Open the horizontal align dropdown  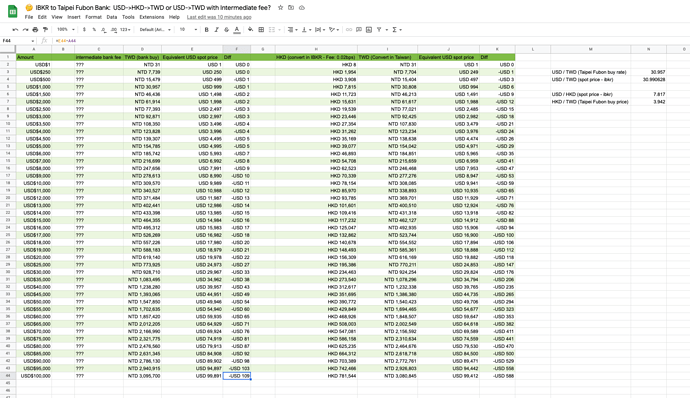(292, 29)
